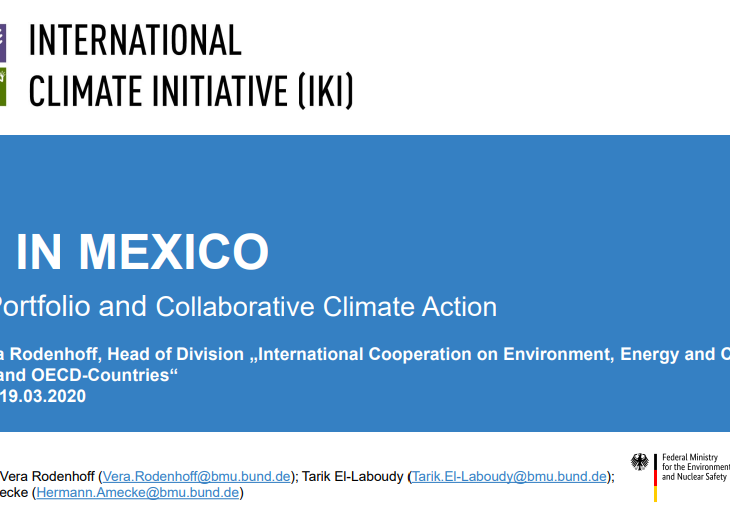Click the purple IKI logo square
The height and width of the screenshot is (519, 730).
click(x=3, y=43)
